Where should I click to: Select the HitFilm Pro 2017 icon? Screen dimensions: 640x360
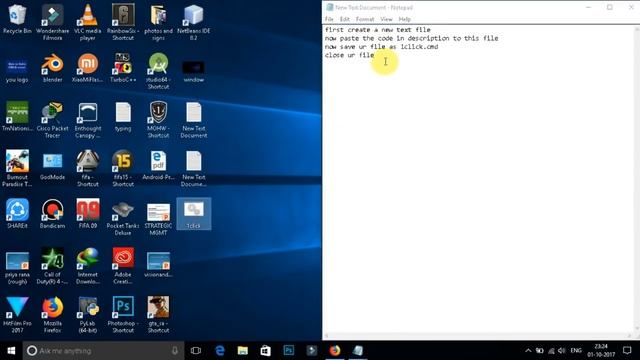(x=17, y=314)
